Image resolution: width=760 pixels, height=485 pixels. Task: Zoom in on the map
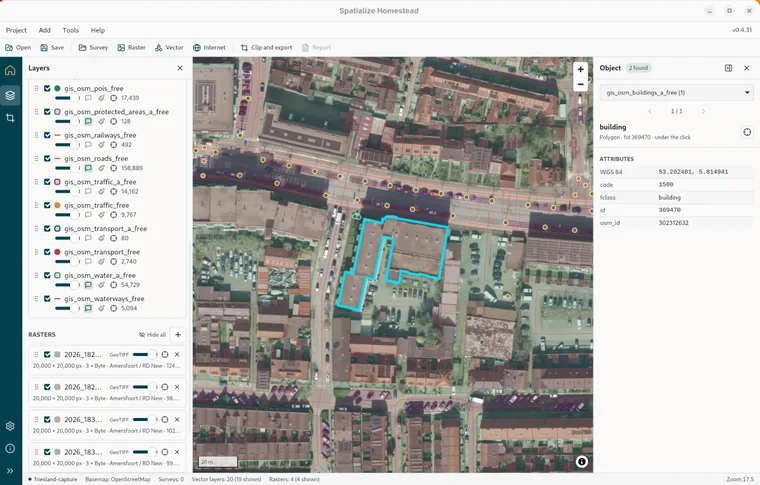point(580,69)
